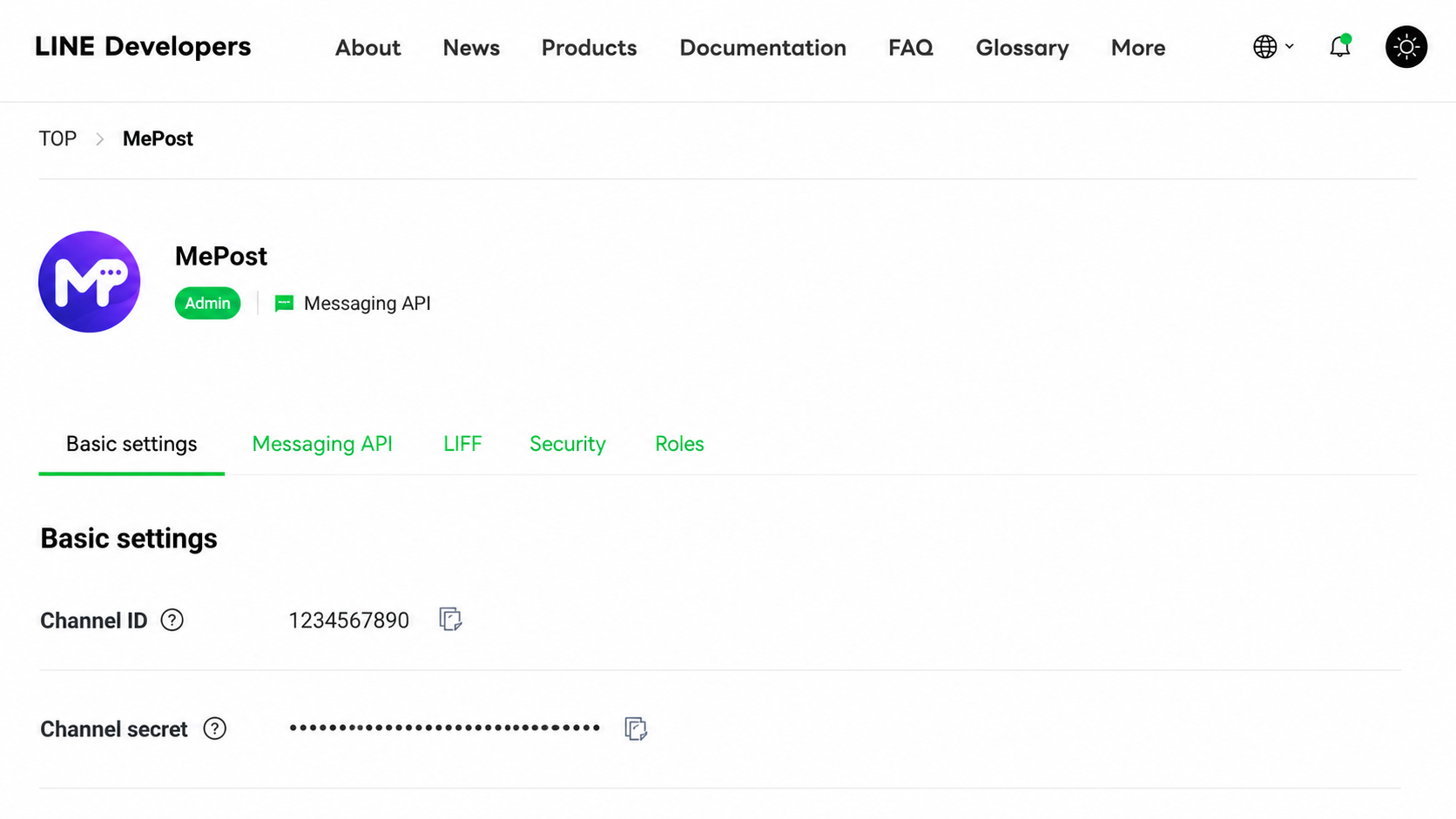
Task: Open the About menu item
Action: pyautogui.click(x=367, y=48)
